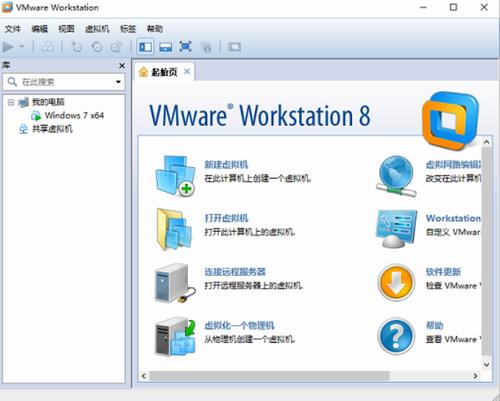Open the 虚拟机 menu
Screen dimensions: 500x401
tap(97, 29)
